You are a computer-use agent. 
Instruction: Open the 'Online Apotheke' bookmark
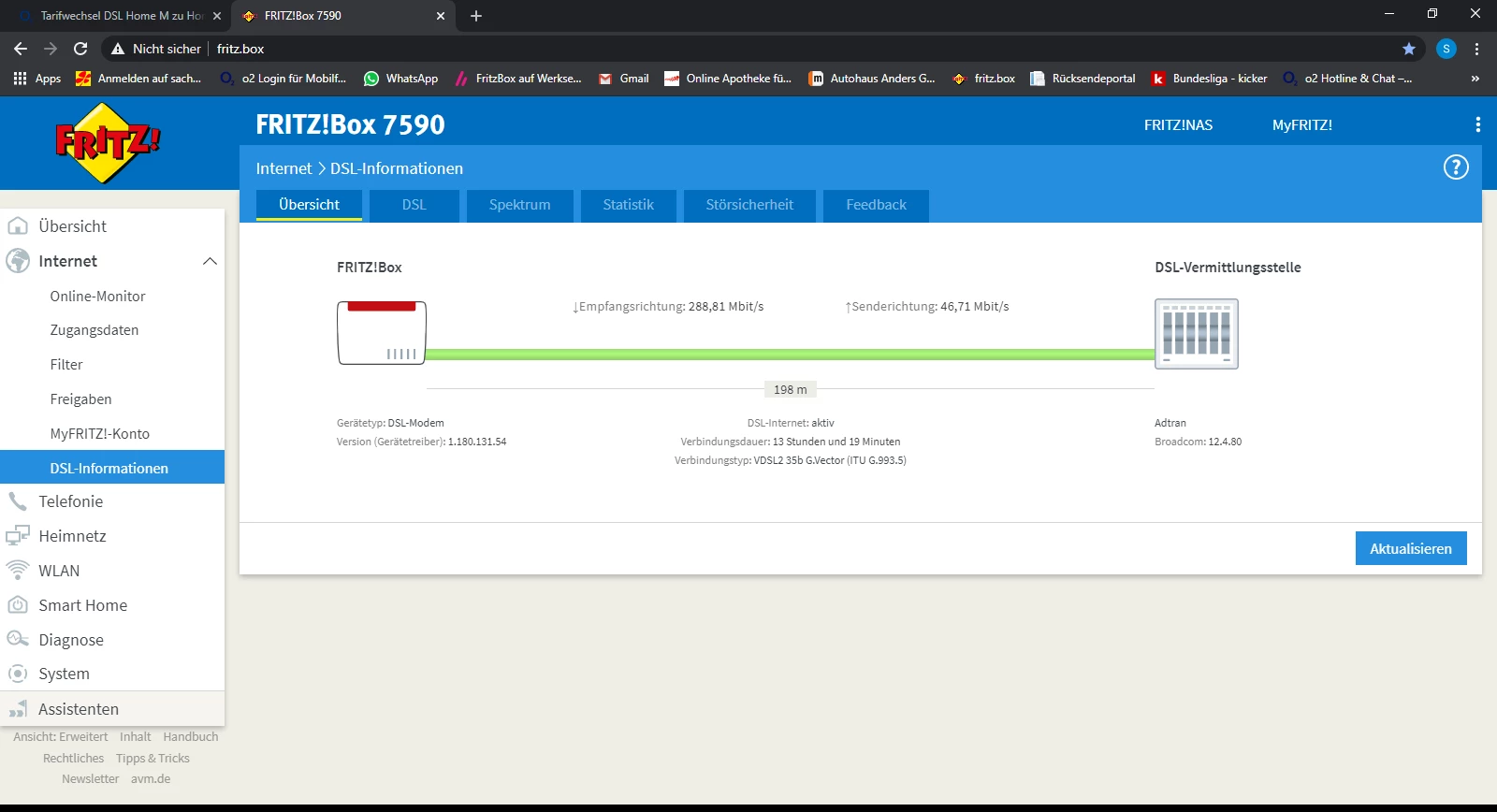[x=728, y=79]
